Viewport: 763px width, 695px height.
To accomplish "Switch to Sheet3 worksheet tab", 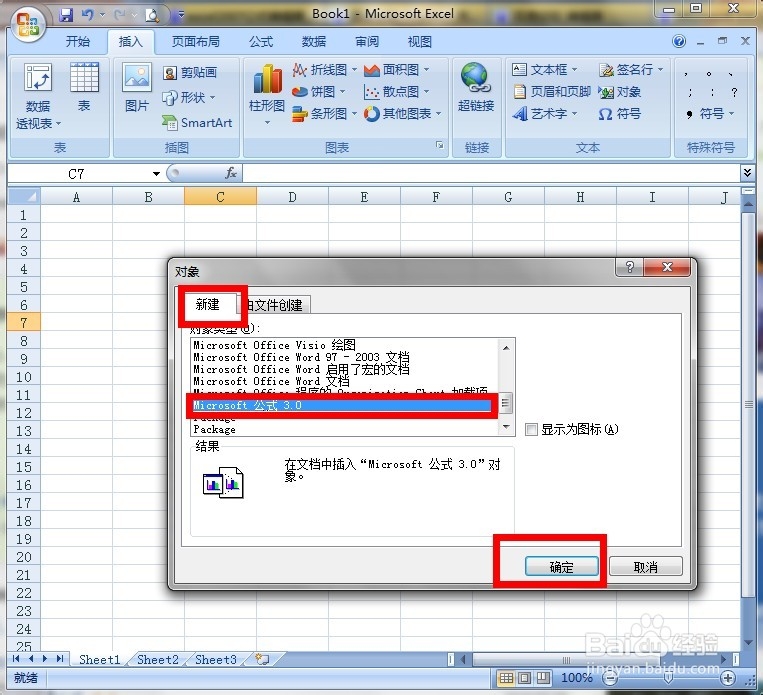I will [216, 659].
